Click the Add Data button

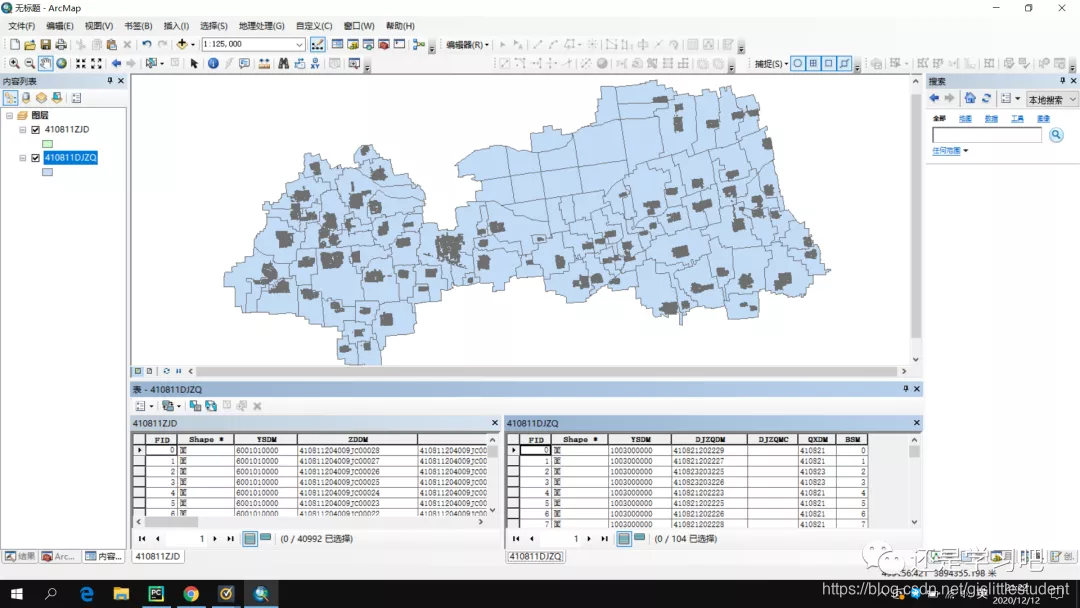182,45
